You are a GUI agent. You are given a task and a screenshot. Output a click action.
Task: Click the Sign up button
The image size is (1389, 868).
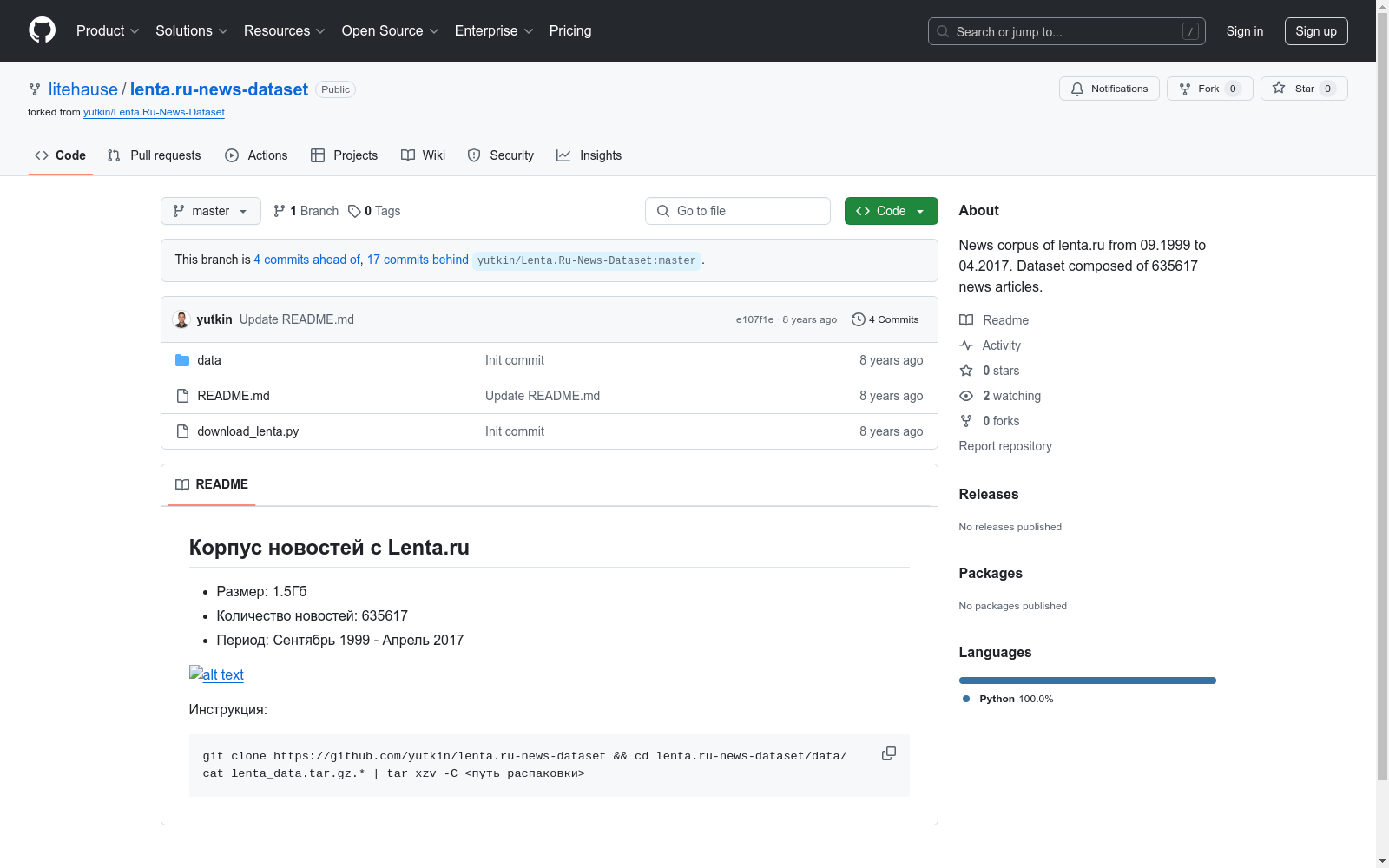pyautogui.click(x=1316, y=31)
